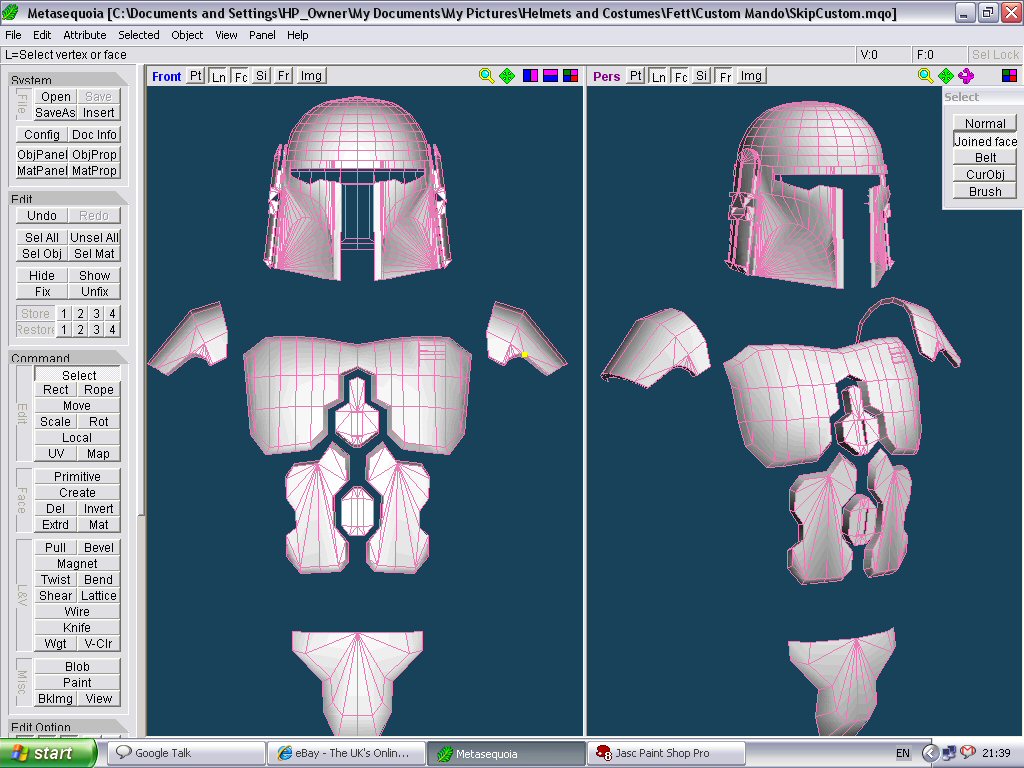
Task: Expand hidden system tray icons arrow
Action: (930, 753)
